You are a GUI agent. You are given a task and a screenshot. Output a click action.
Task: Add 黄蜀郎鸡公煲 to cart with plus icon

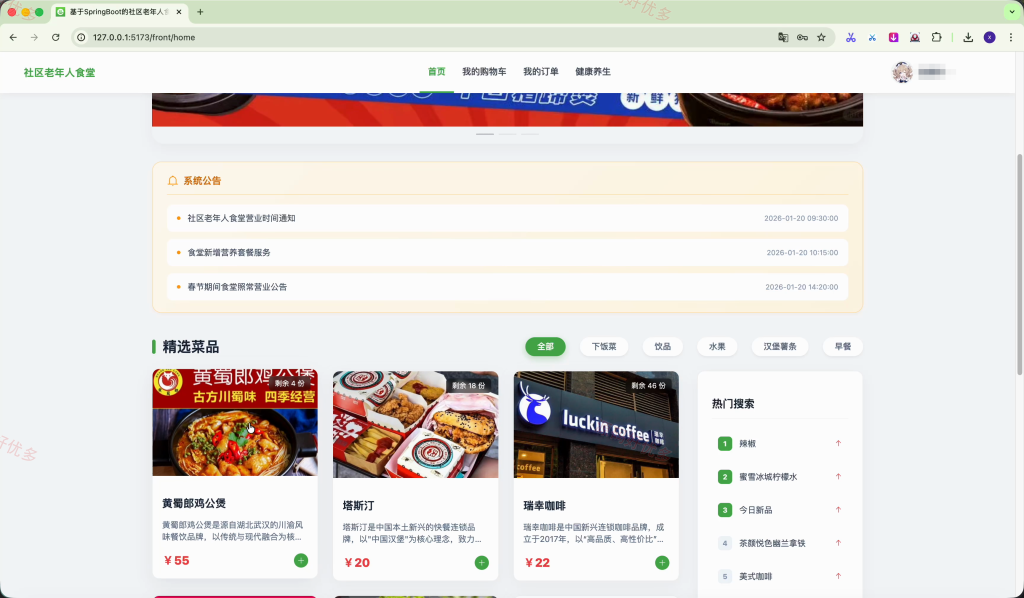coord(300,560)
